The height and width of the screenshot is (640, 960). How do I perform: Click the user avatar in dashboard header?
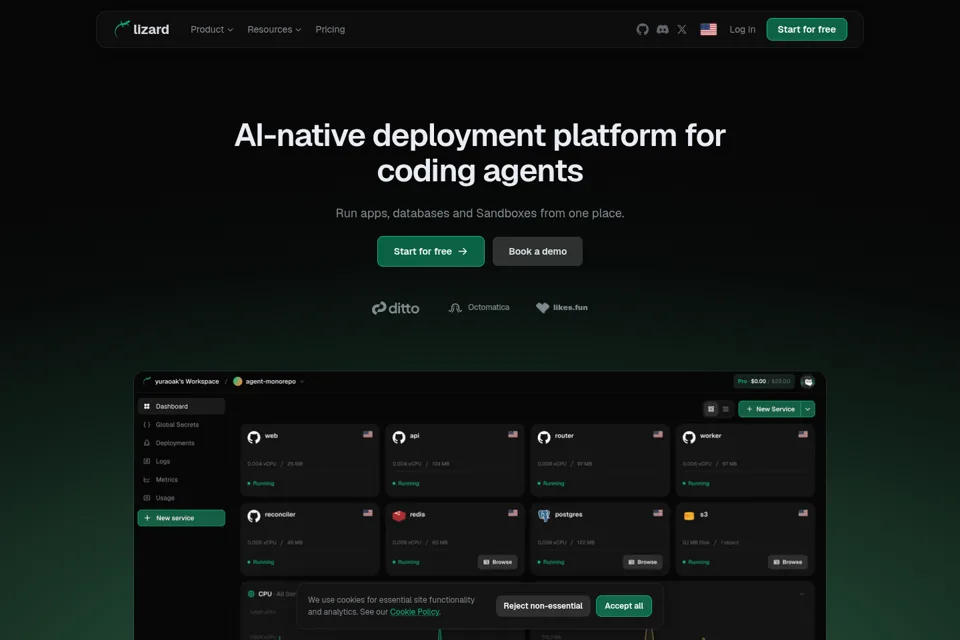coord(808,382)
